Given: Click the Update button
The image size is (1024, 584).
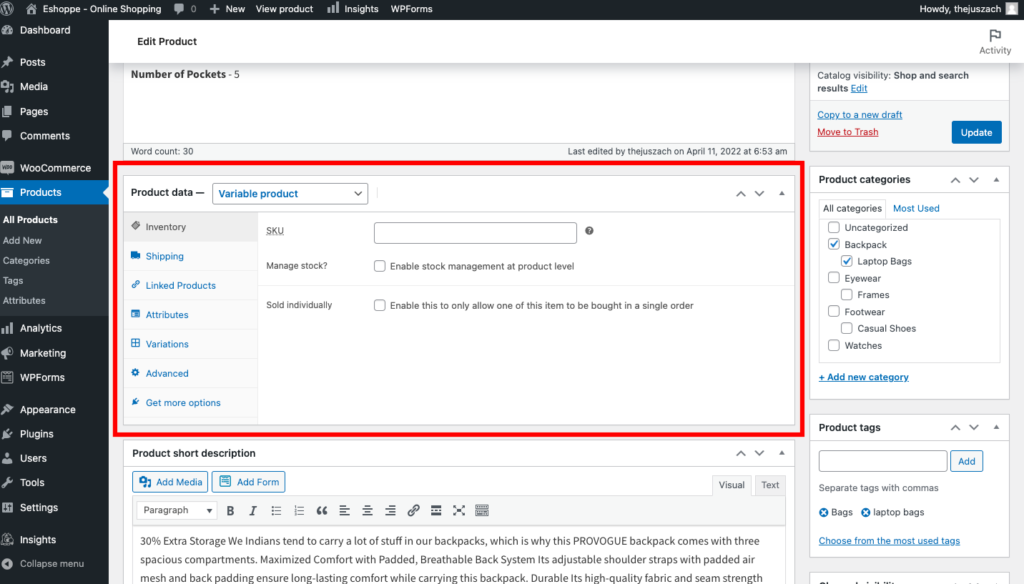Looking at the screenshot, I should pyautogui.click(x=976, y=132).
